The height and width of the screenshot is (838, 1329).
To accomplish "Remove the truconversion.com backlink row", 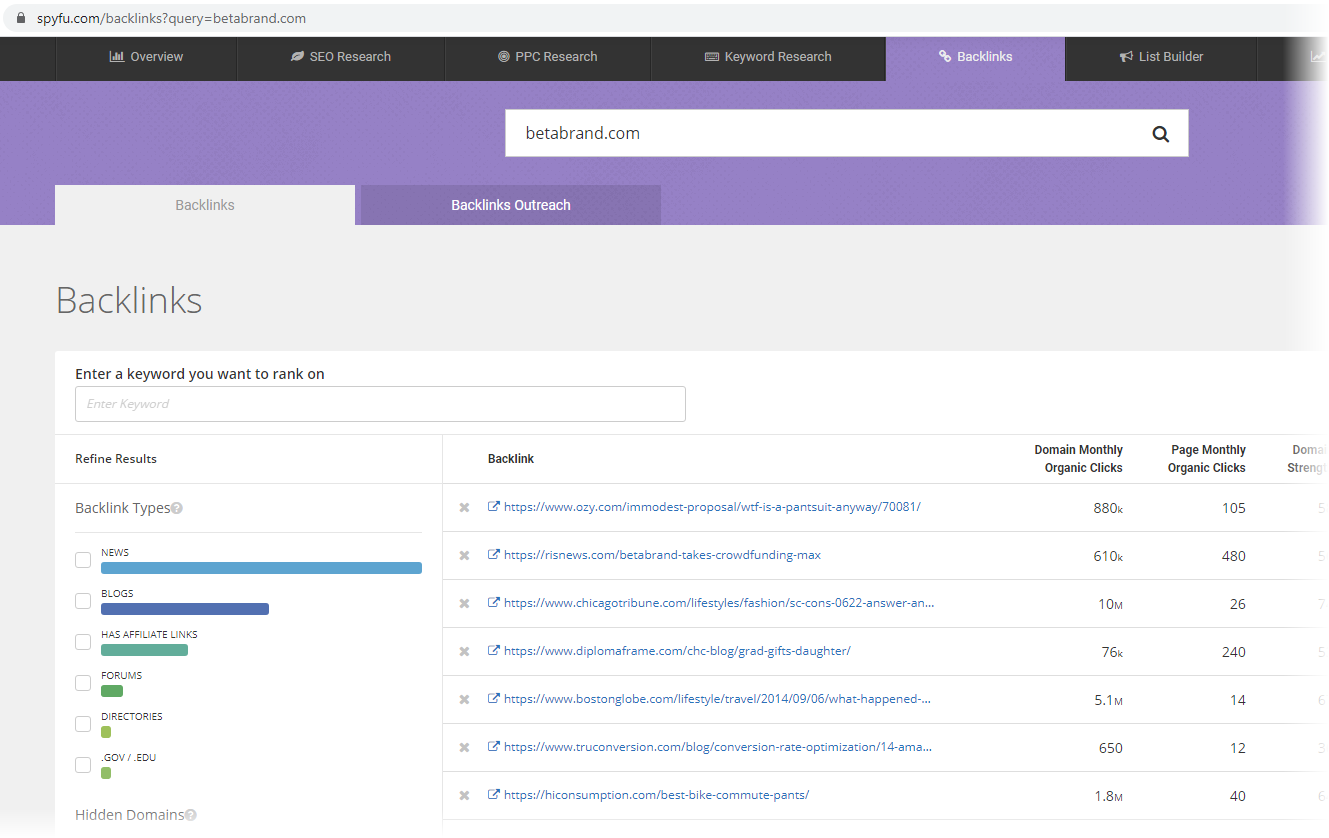I will [464, 748].
